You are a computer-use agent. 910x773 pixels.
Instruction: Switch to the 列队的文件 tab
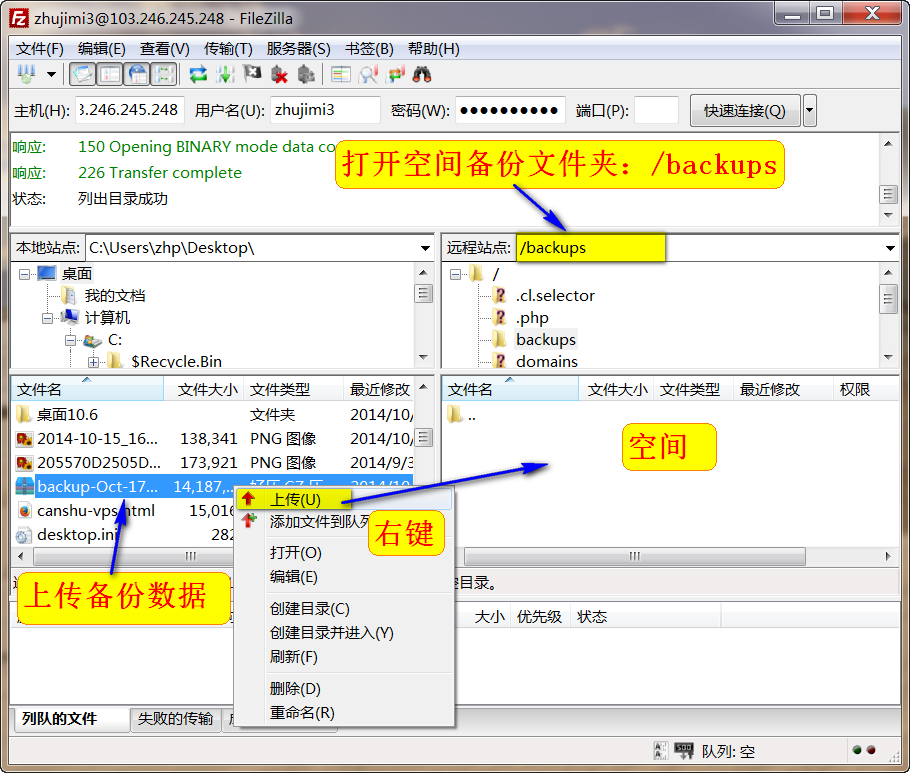pos(71,719)
